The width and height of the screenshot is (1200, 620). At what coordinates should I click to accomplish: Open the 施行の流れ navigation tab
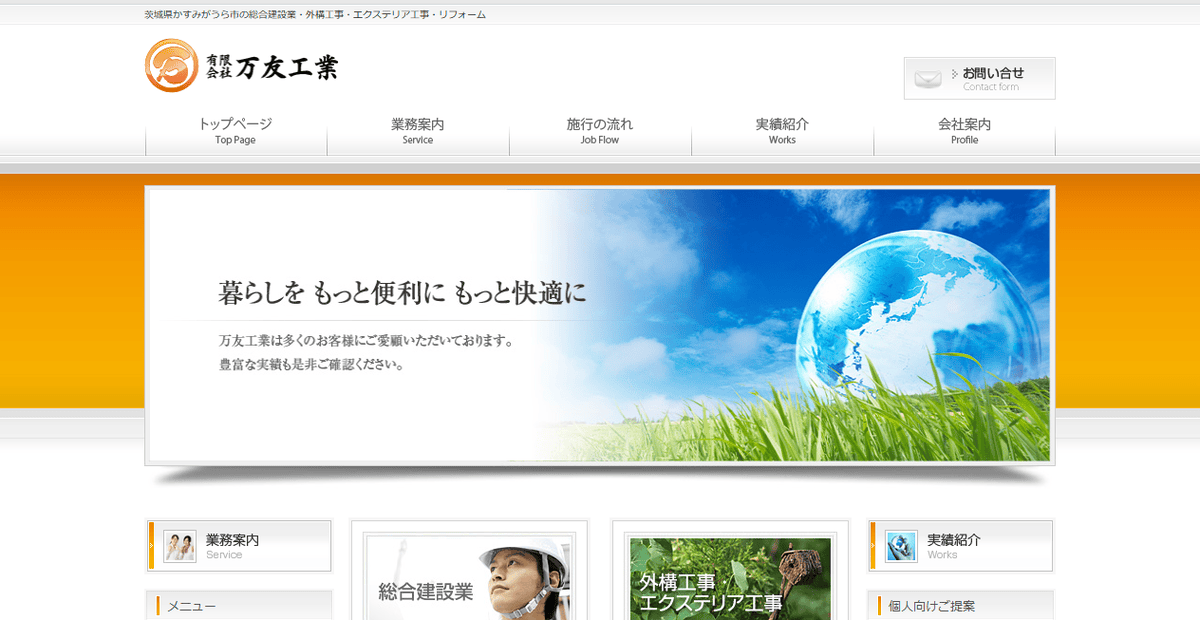coord(599,131)
